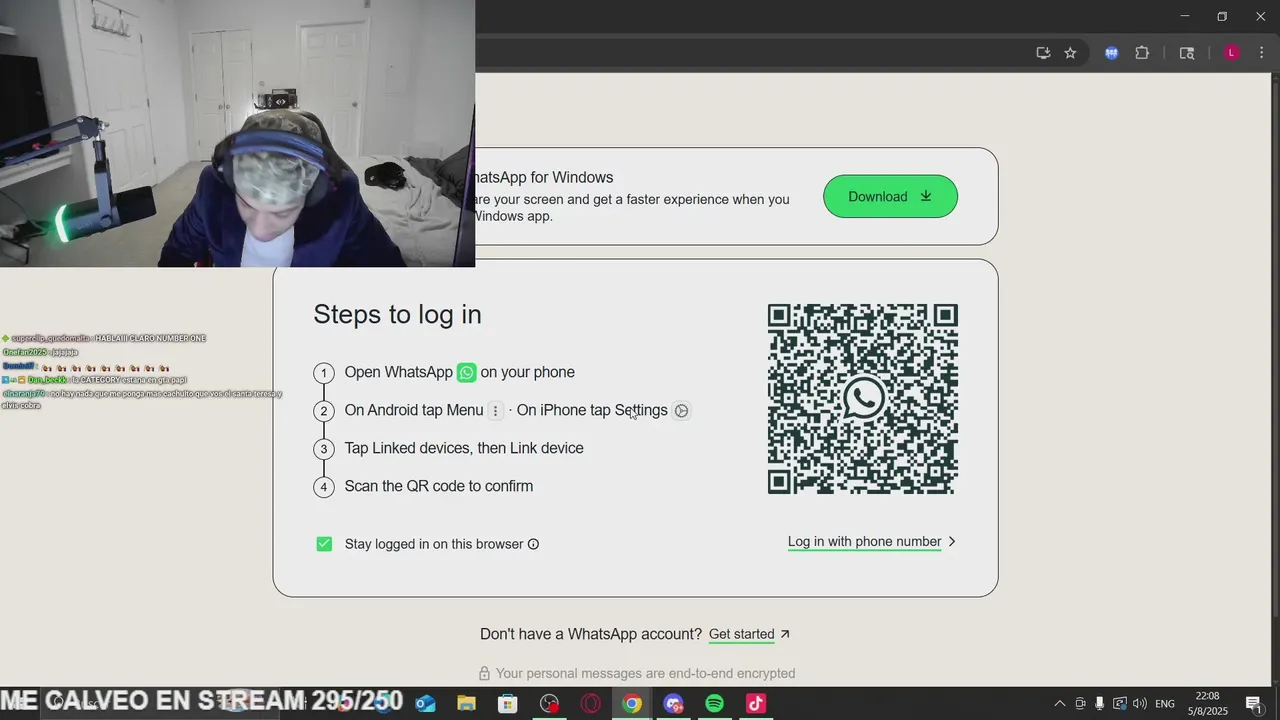
Task: Click "Your personal messages are end-to-end encrypted" text
Action: 646,674
